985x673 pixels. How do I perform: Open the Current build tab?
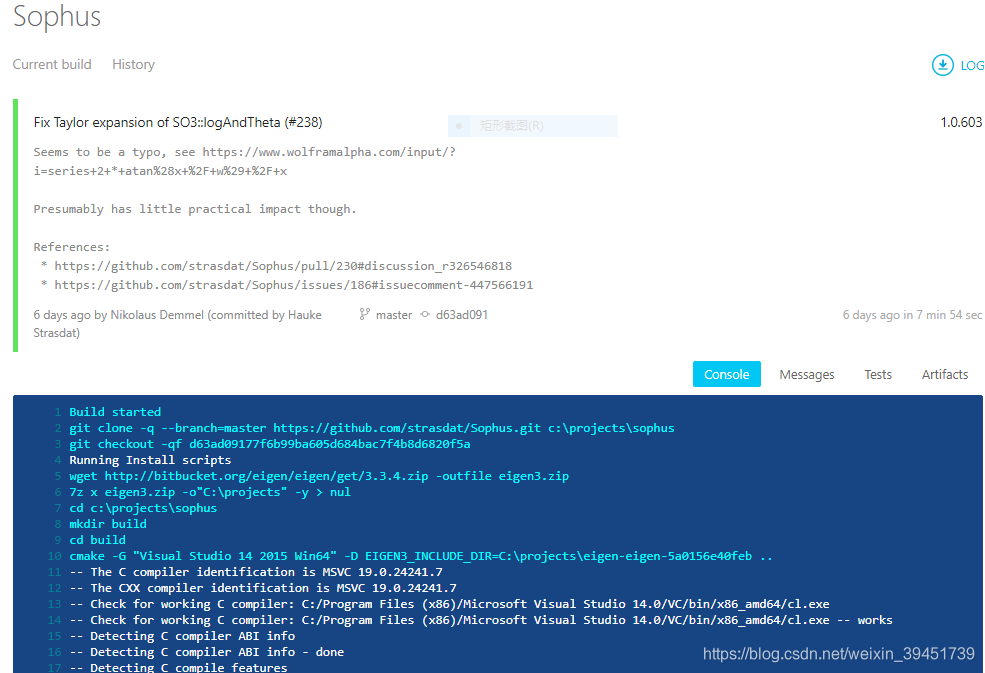pos(52,64)
